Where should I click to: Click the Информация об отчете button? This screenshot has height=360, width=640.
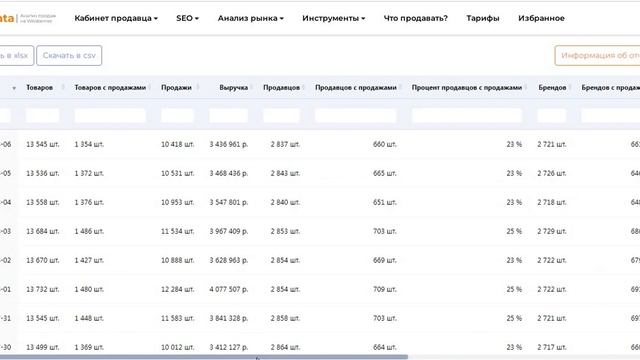point(598,56)
